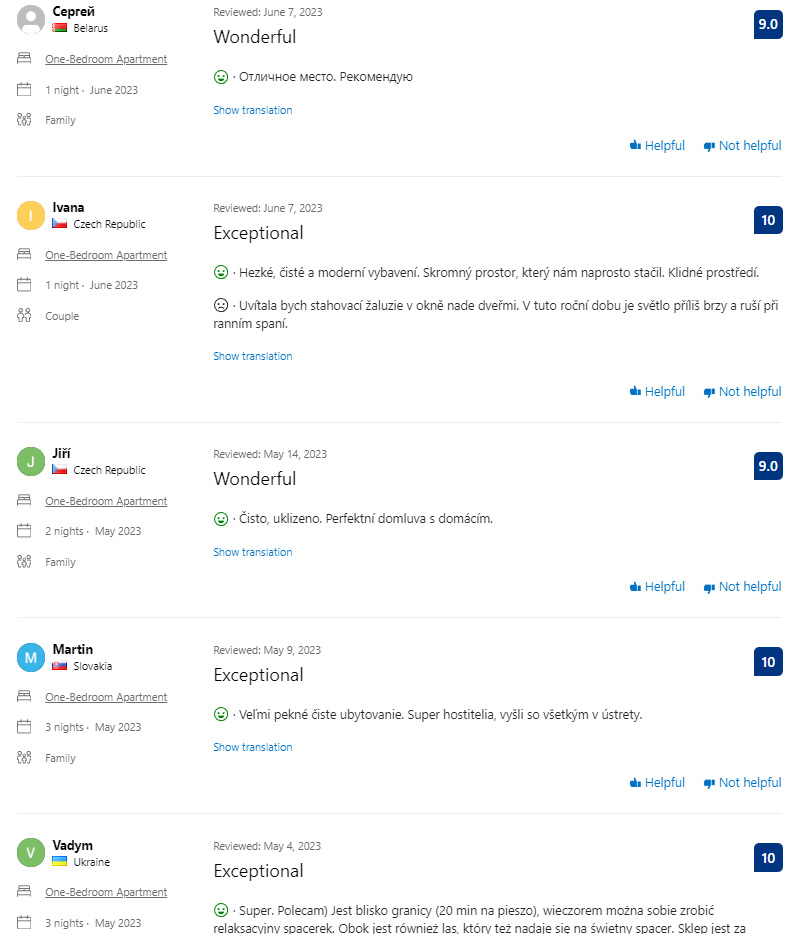Click thumbs-up icon on Martin's review
This screenshot has height=934, width=801.
coord(635,783)
